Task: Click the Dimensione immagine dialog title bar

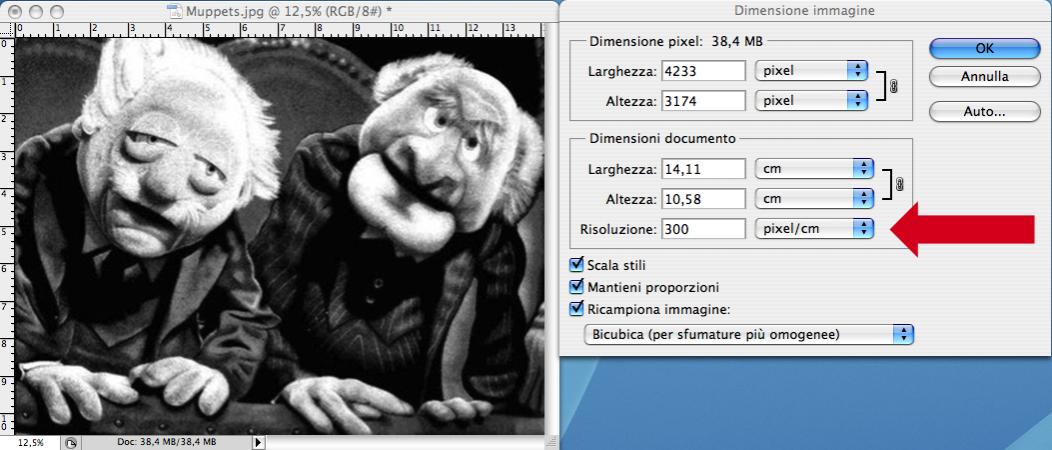Action: pyautogui.click(x=804, y=11)
